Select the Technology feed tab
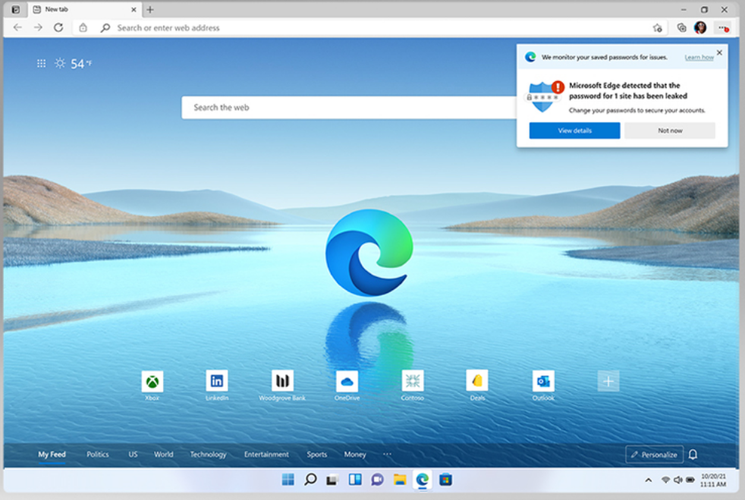Image resolution: width=745 pixels, height=500 pixels. (x=208, y=454)
